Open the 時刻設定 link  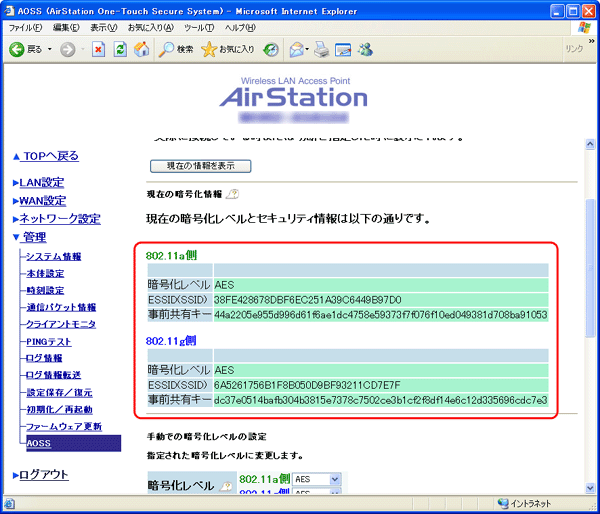45,290
